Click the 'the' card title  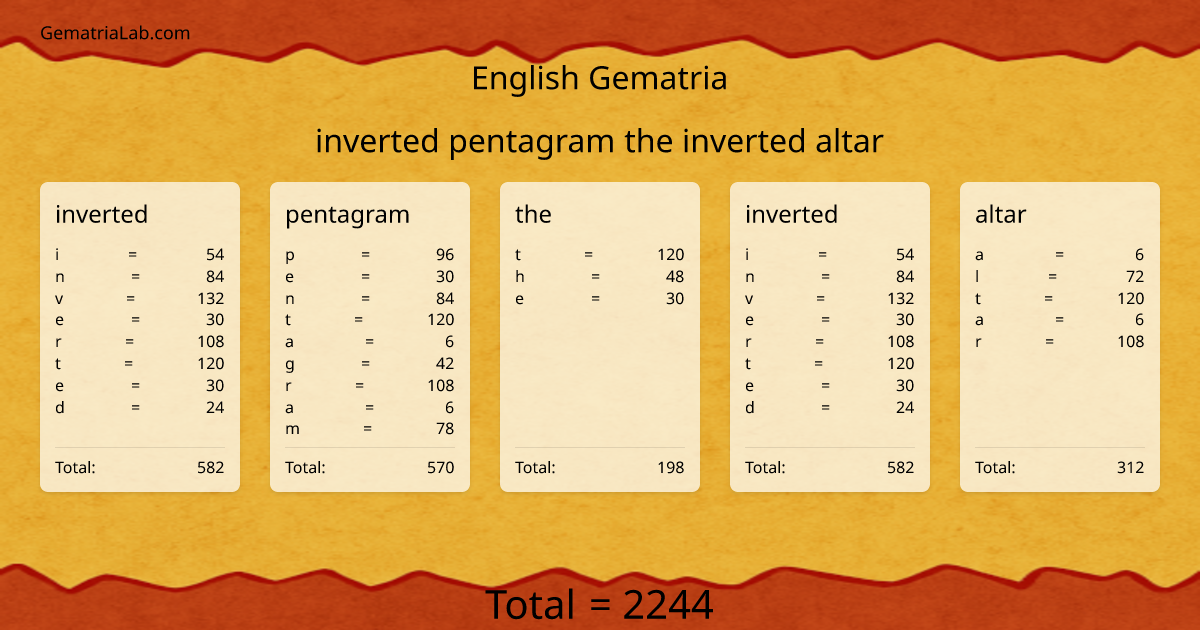pos(533,214)
